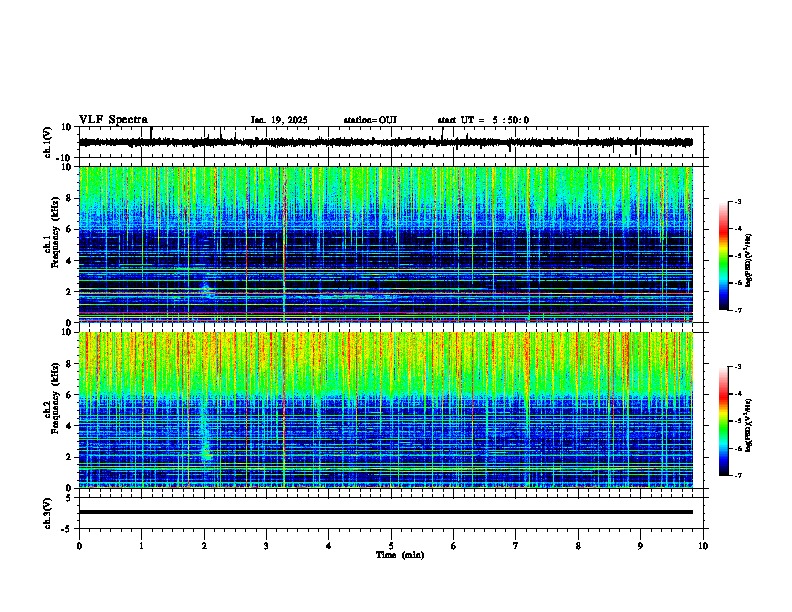The width and height of the screenshot is (792, 612).
Task: Click time axis tick label "7"
Action: (516, 546)
